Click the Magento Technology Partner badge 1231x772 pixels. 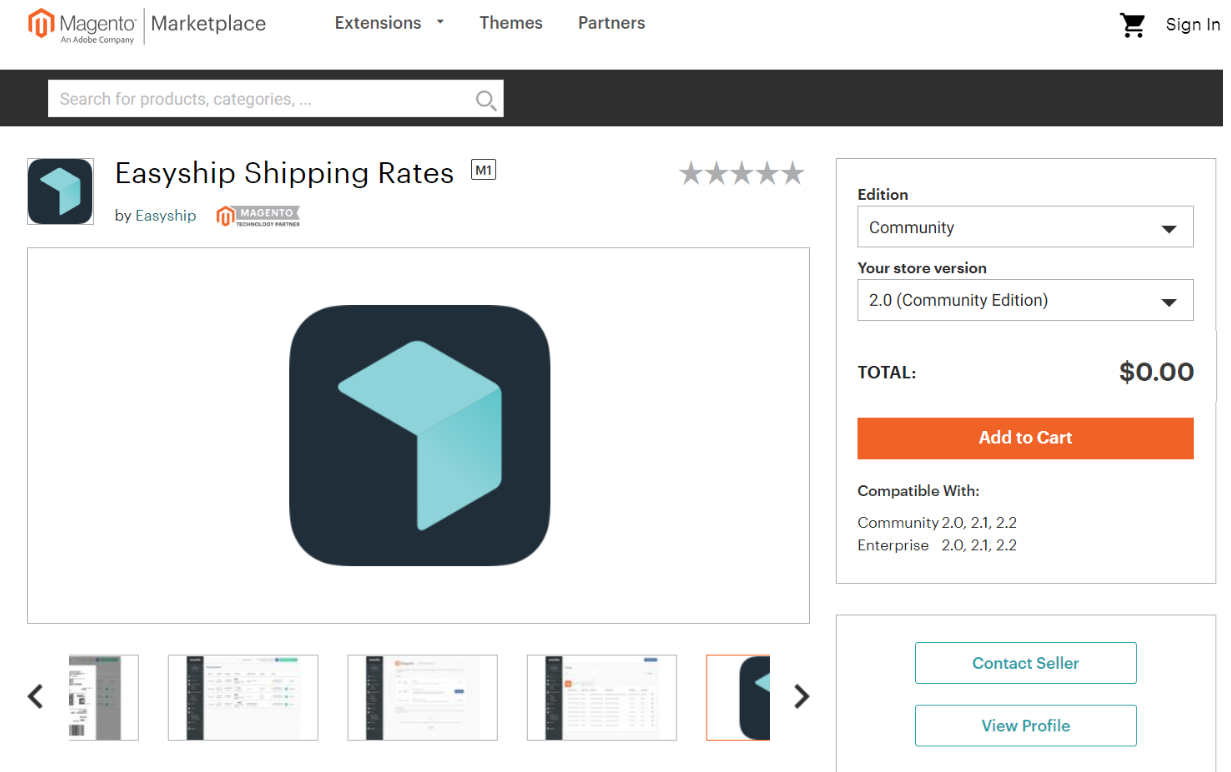[x=258, y=216]
